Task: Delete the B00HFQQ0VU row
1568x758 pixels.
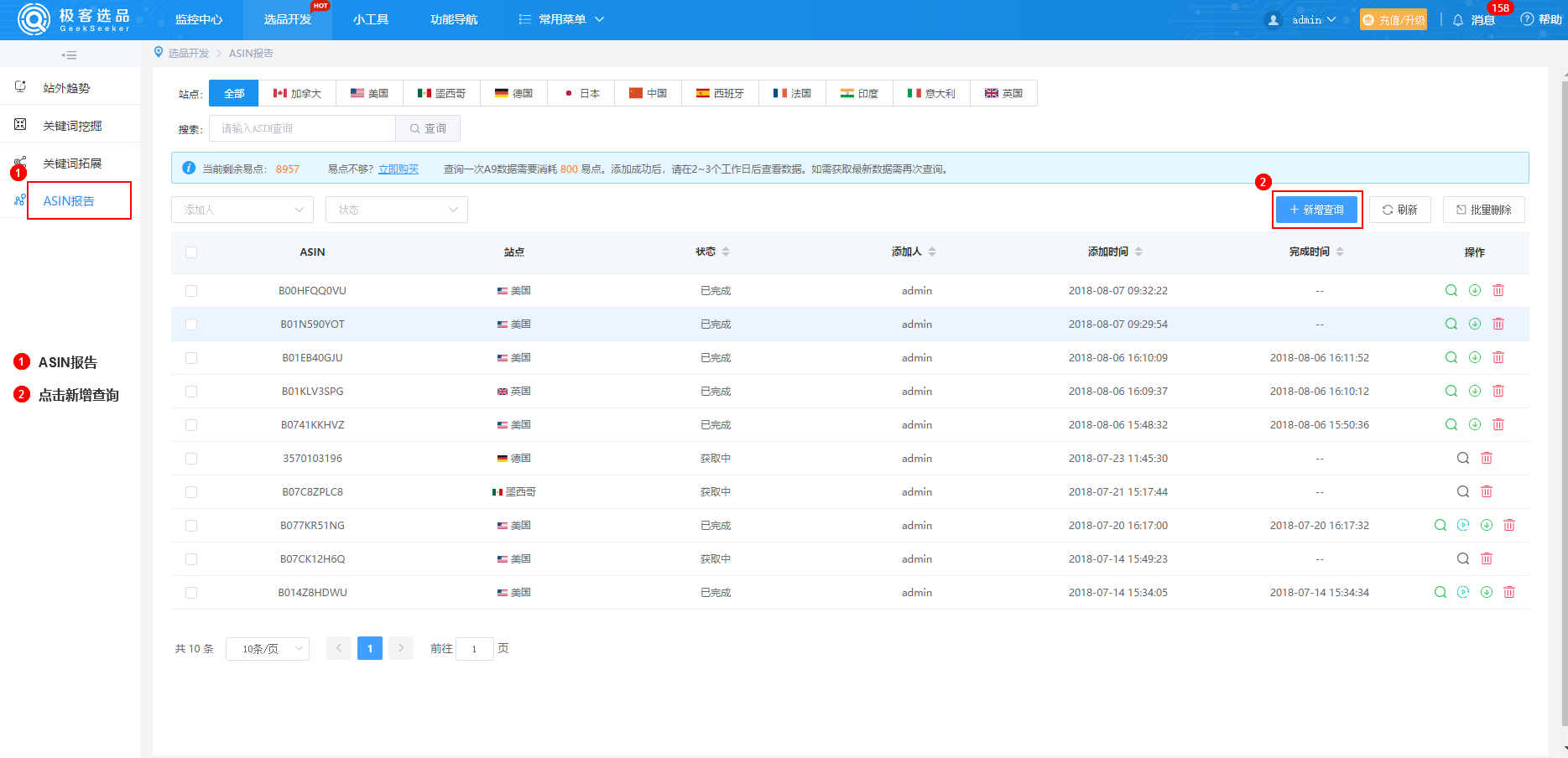Action: tap(1498, 290)
